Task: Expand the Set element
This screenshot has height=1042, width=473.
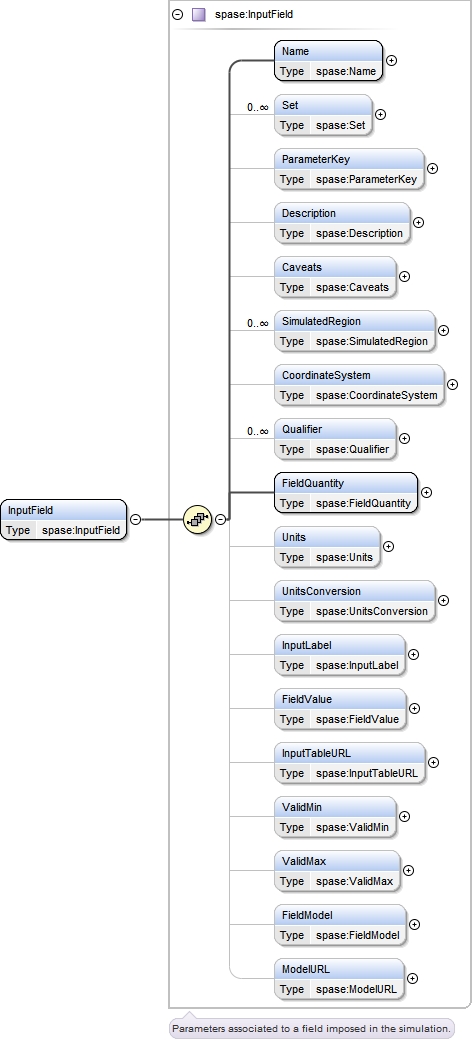Action: 380,114
